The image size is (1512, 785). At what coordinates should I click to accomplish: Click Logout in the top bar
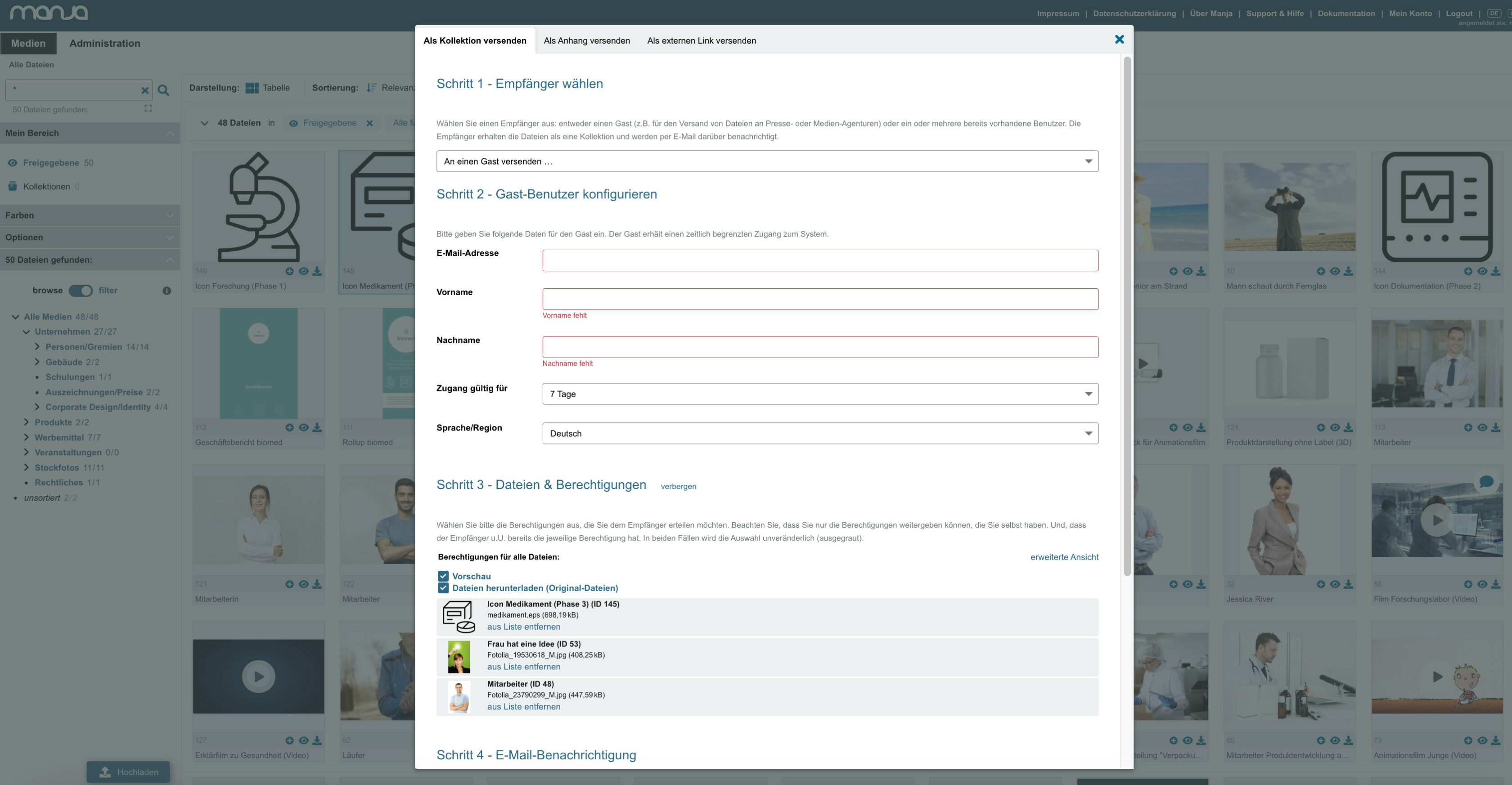point(1459,13)
